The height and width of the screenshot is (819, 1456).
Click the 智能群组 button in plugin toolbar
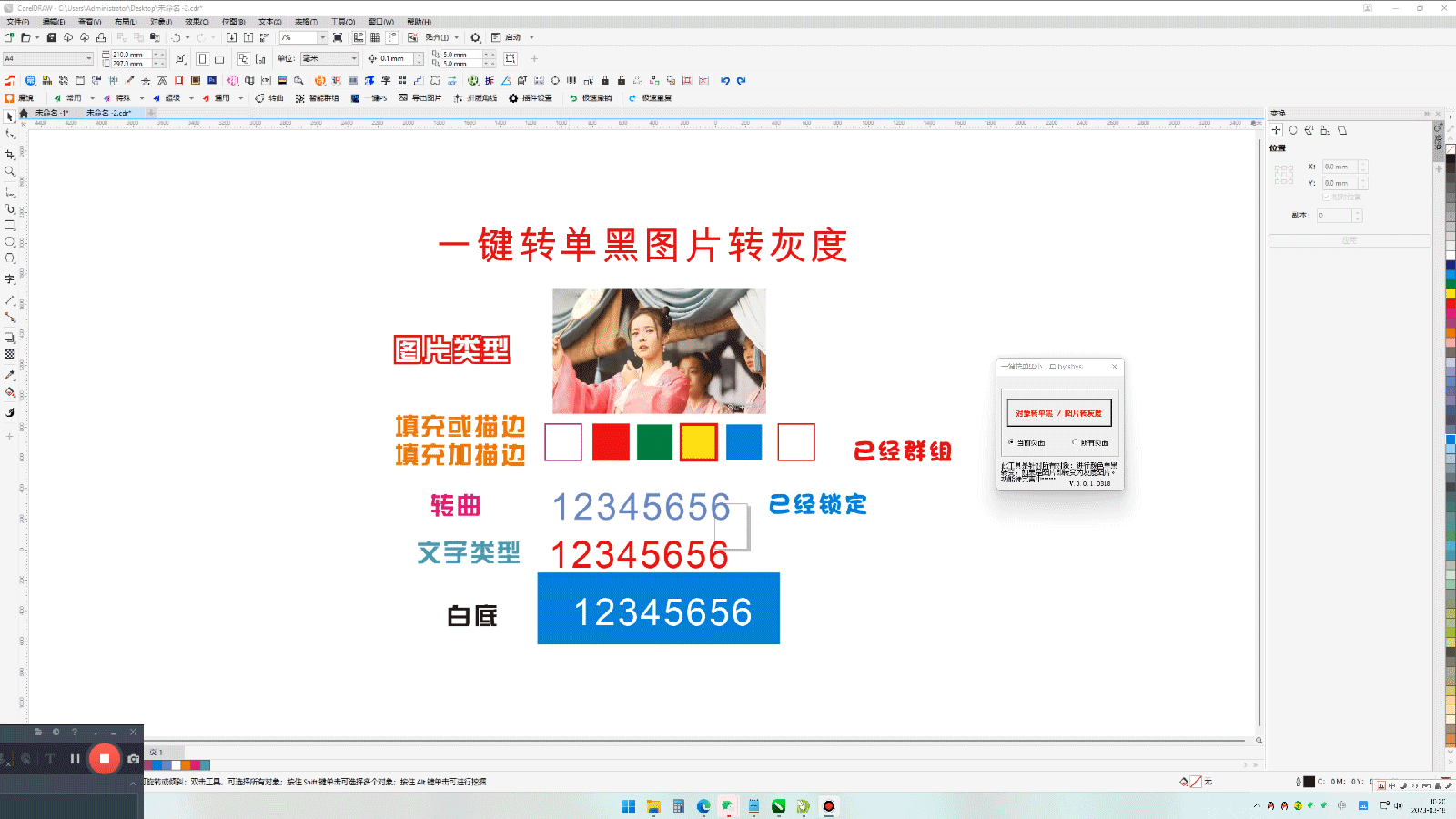click(x=317, y=97)
